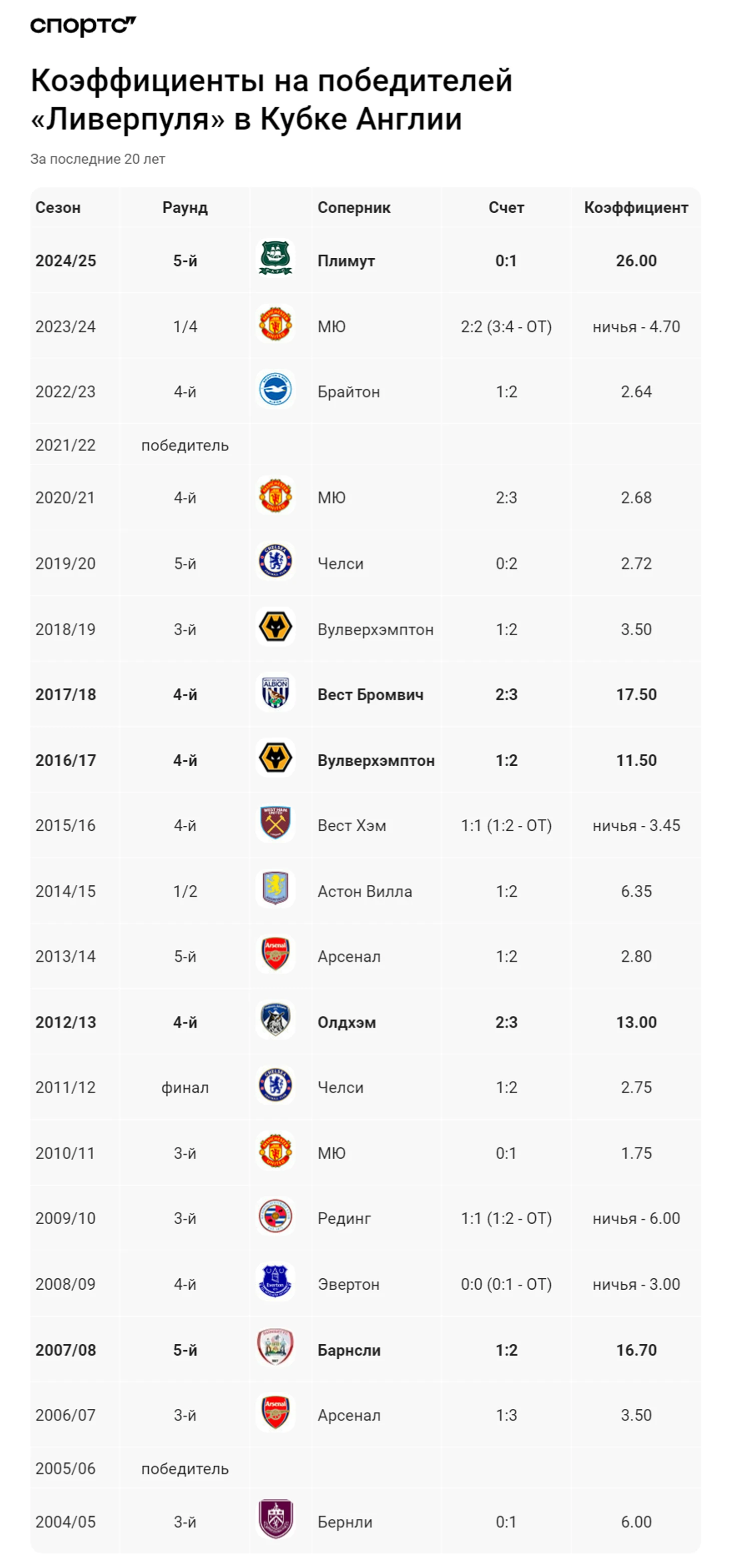Click the Олдхэм owl crest
Image resolution: width=731 pixels, height=1568 pixels.
(x=275, y=1019)
